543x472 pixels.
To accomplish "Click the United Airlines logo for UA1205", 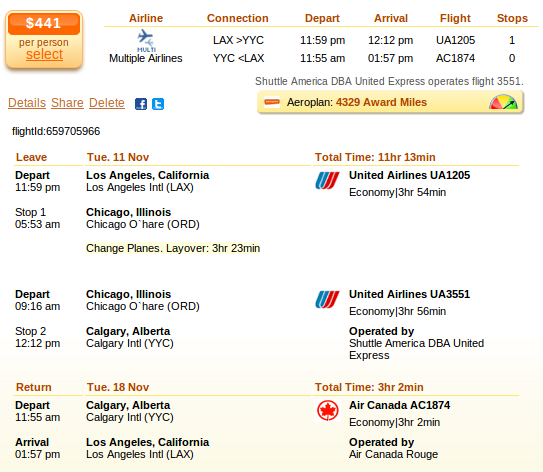I will point(327,181).
